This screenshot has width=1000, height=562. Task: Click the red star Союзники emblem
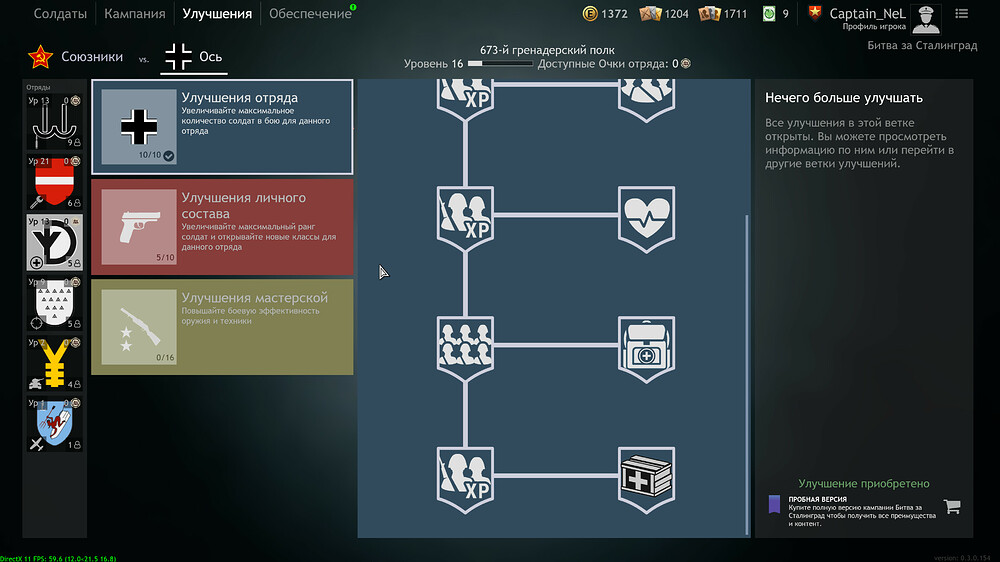click(x=40, y=57)
